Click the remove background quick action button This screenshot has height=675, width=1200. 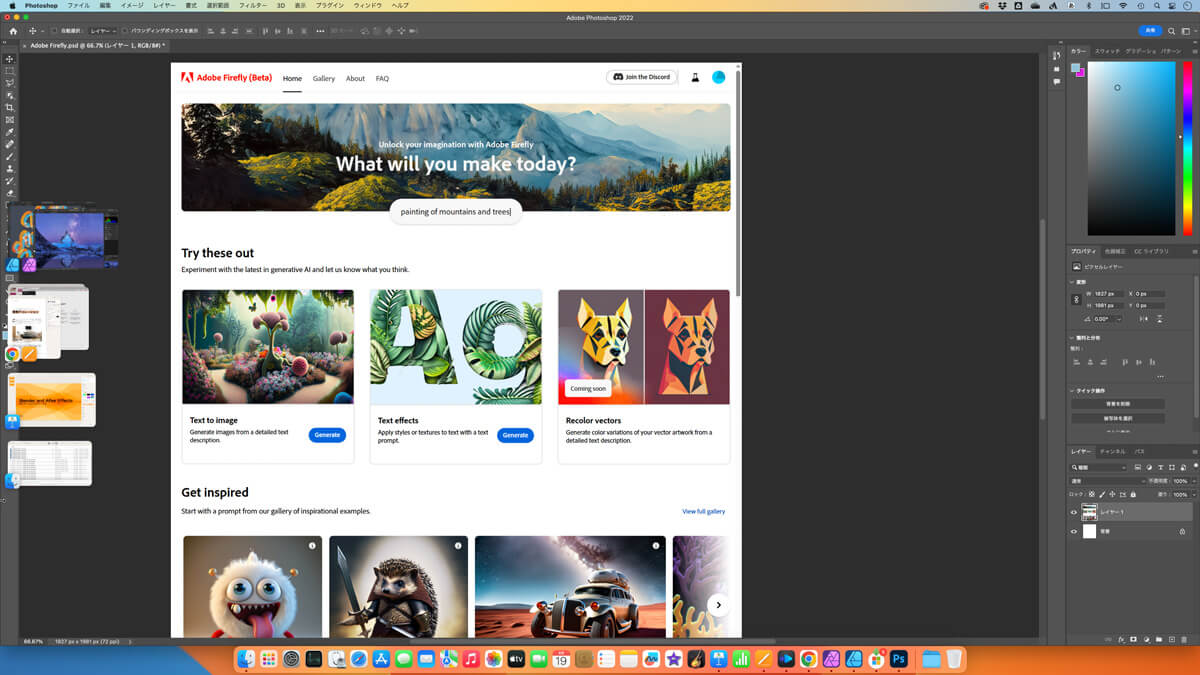[1118, 404]
